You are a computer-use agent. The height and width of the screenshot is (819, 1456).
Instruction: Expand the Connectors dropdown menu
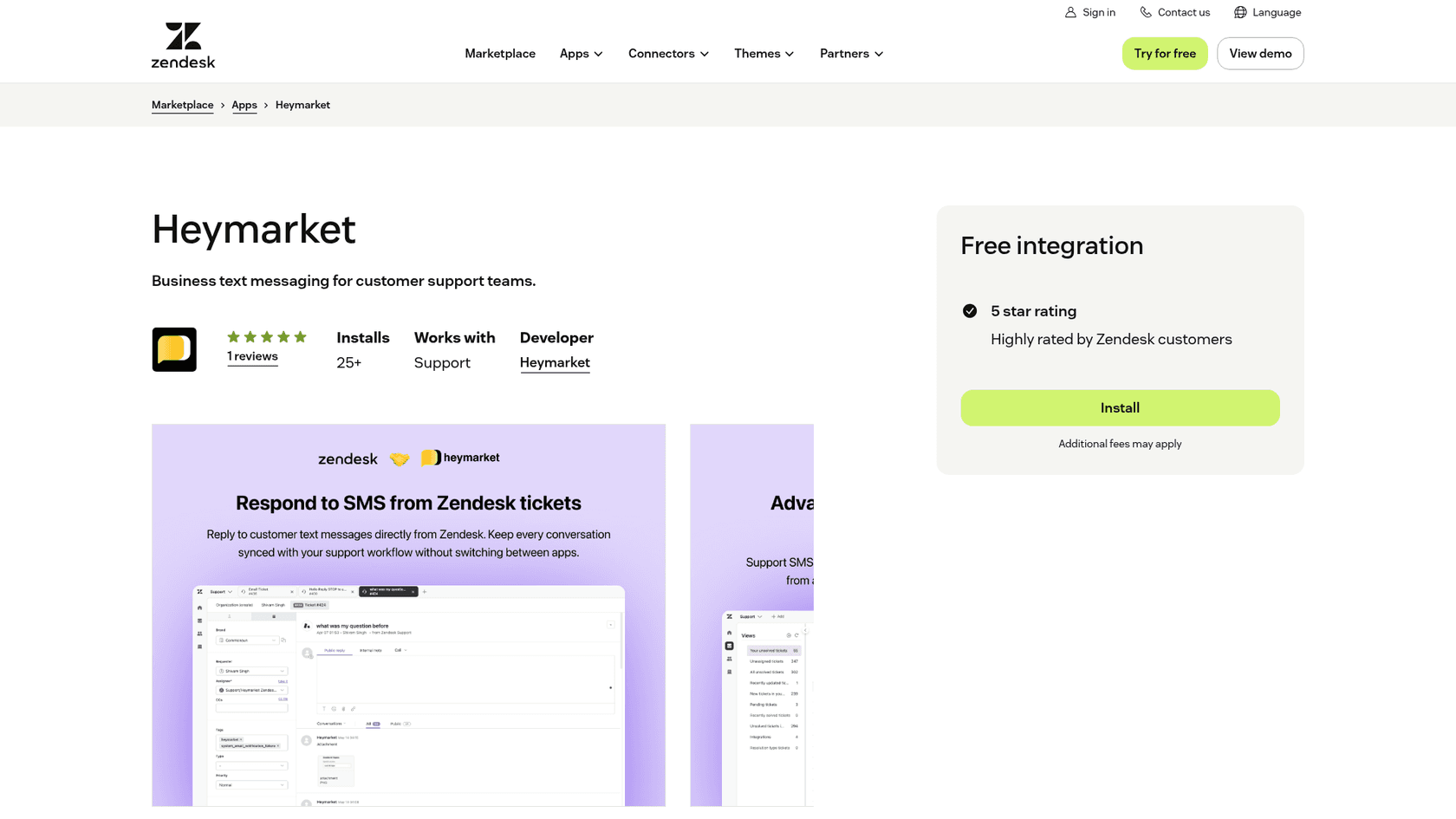click(668, 54)
